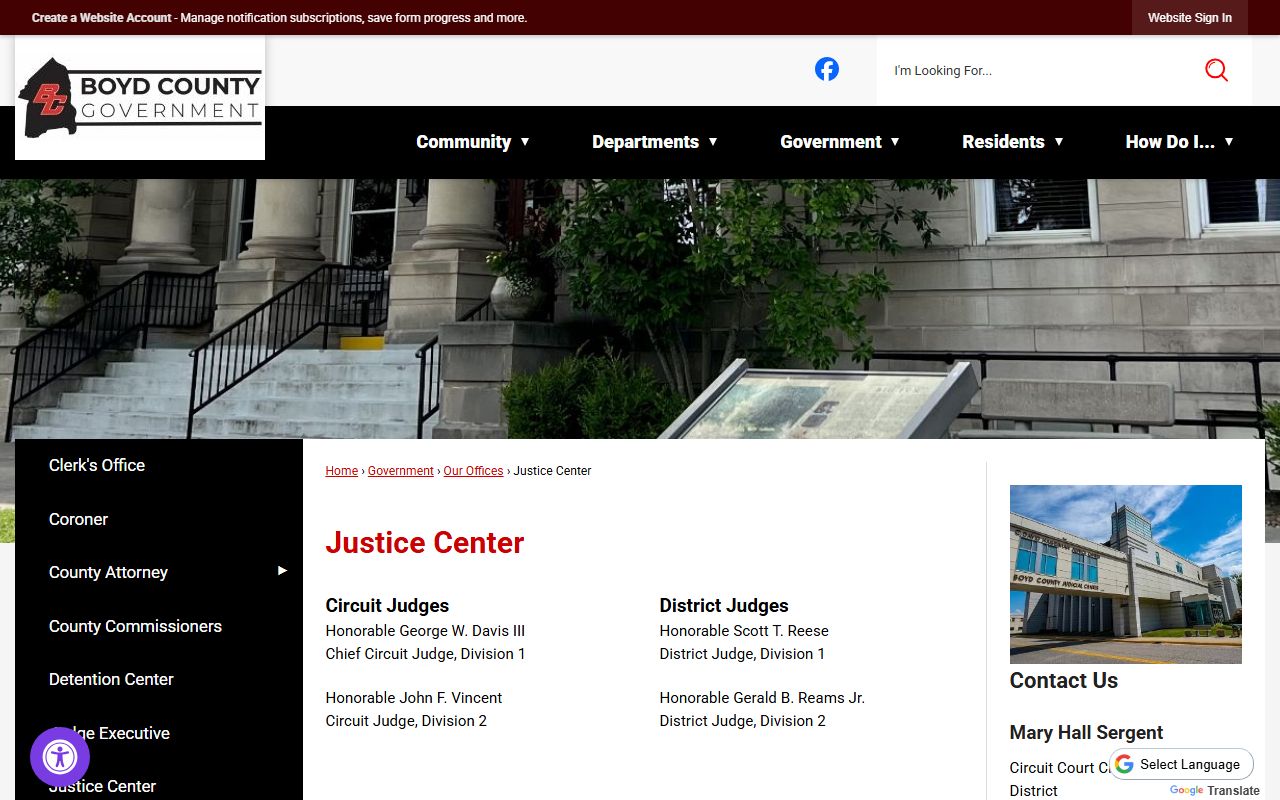Select Coroner in the sidebar

[78, 519]
